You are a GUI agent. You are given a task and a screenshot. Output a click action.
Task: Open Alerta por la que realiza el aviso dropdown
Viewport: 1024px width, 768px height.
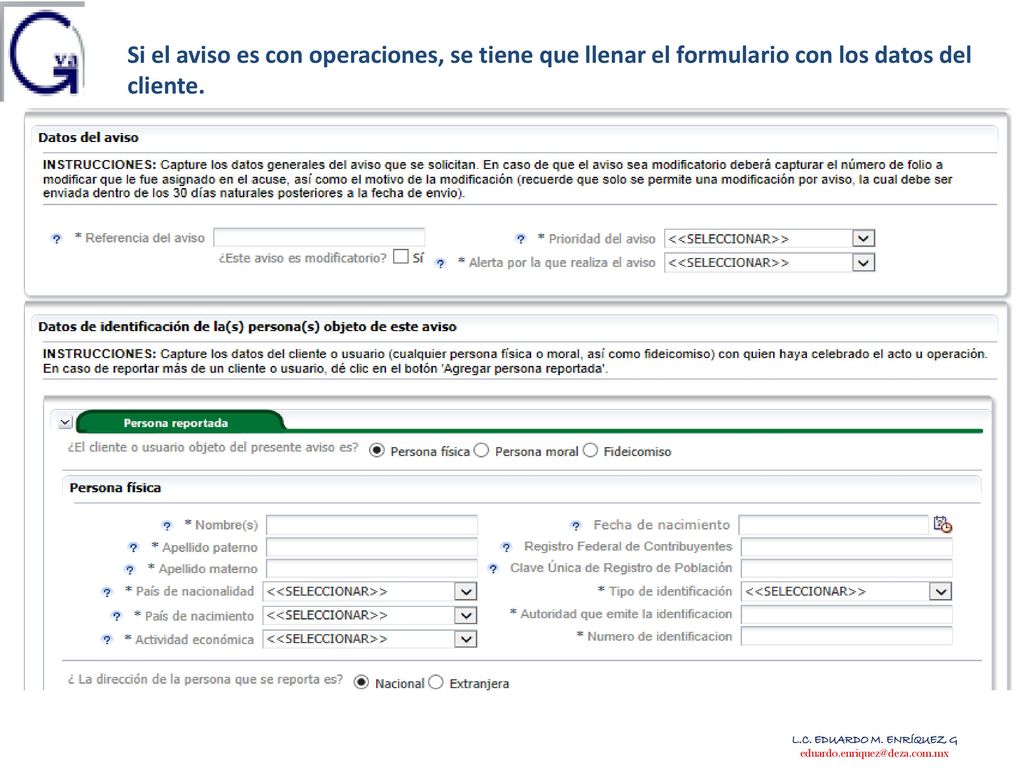coord(769,263)
